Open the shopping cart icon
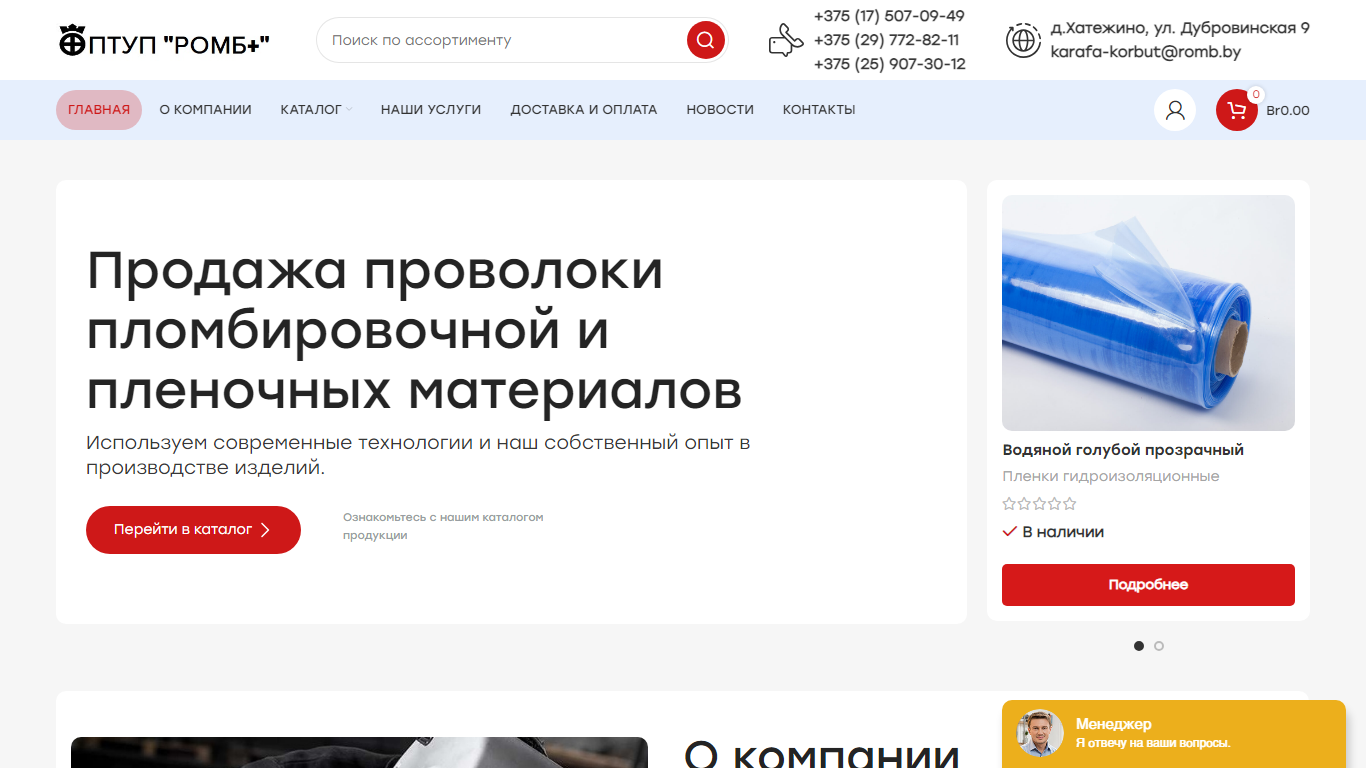Image resolution: width=1366 pixels, height=768 pixels. pyautogui.click(x=1237, y=110)
